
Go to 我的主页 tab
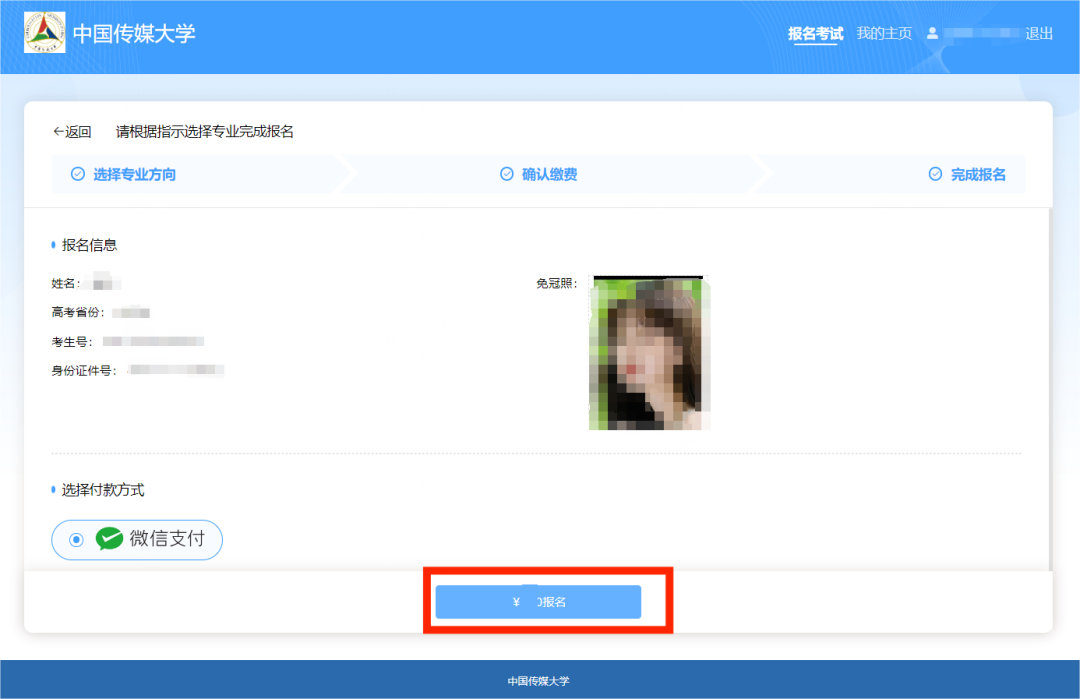[x=884, y=33]
